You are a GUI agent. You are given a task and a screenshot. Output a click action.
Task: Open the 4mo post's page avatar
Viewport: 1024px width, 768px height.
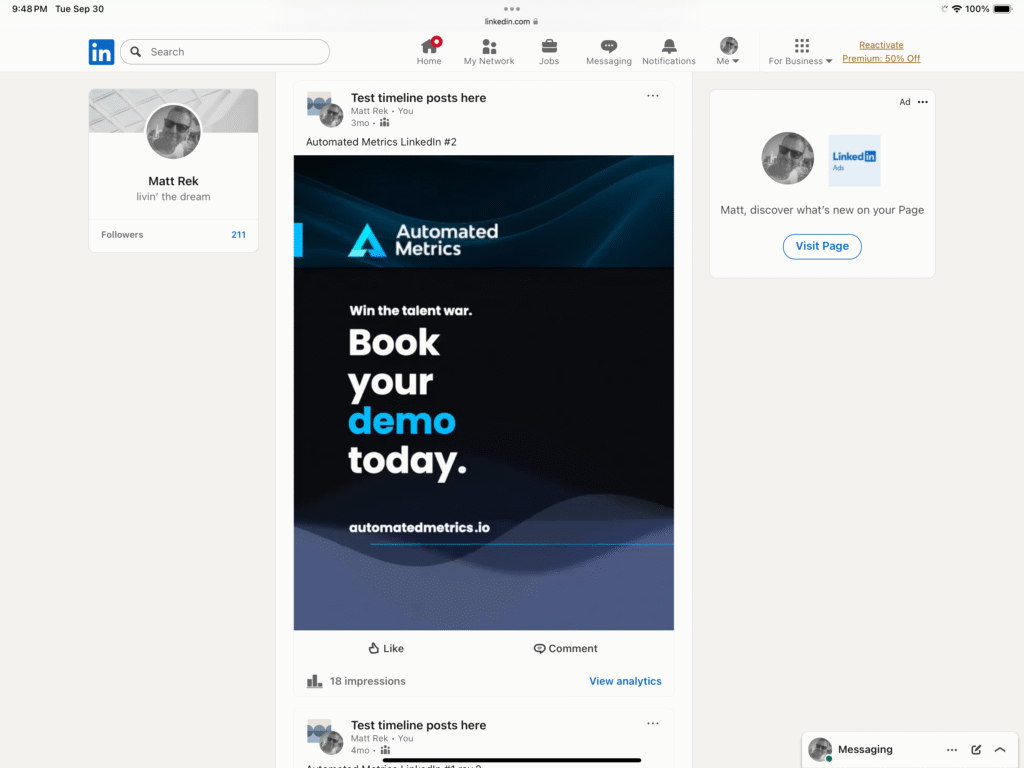325,737
